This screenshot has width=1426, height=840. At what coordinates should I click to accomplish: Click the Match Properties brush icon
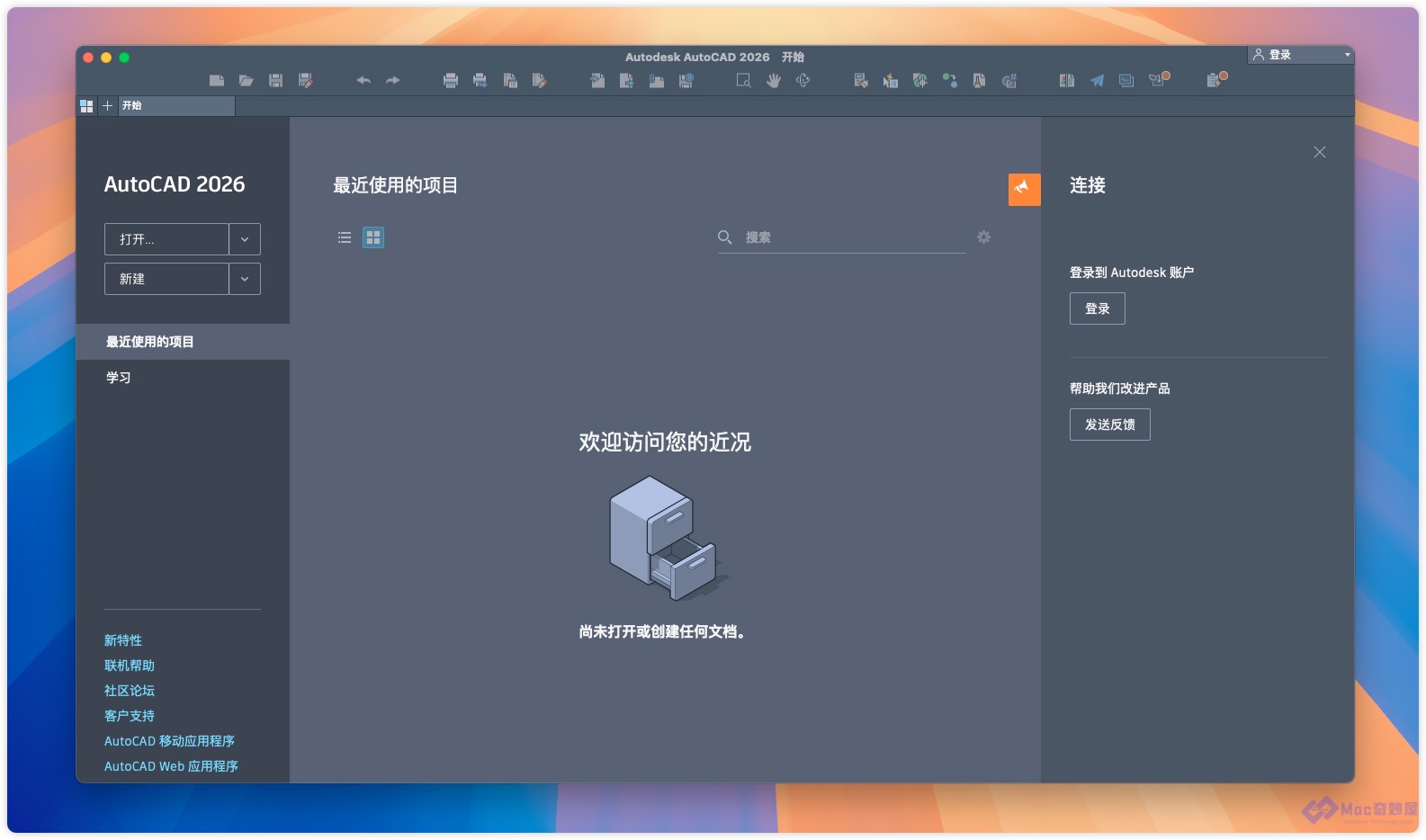coord(861,80)
